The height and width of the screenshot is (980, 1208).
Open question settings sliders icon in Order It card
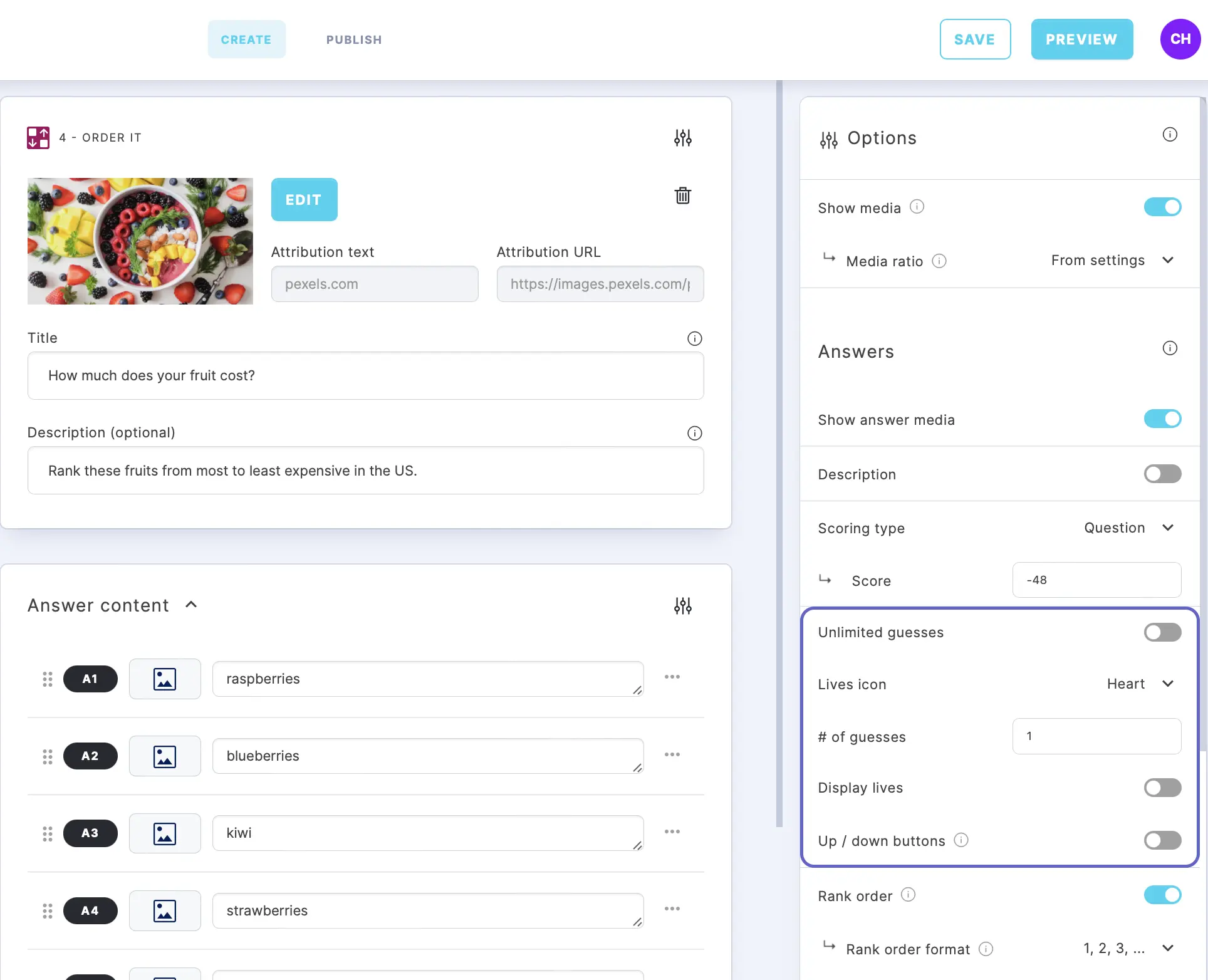683,138
